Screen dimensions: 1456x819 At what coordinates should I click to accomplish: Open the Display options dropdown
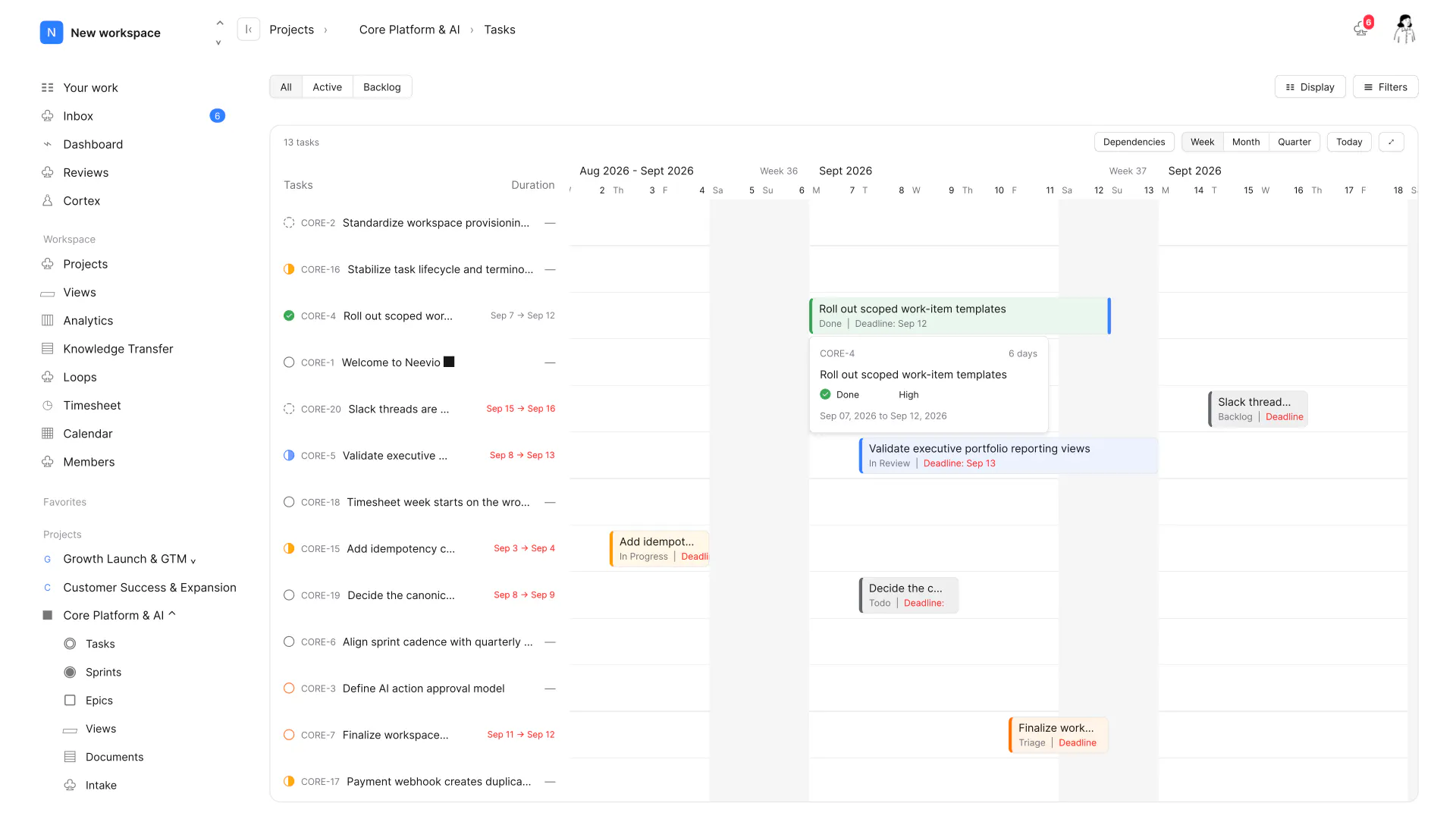(x=1310, y=87)
